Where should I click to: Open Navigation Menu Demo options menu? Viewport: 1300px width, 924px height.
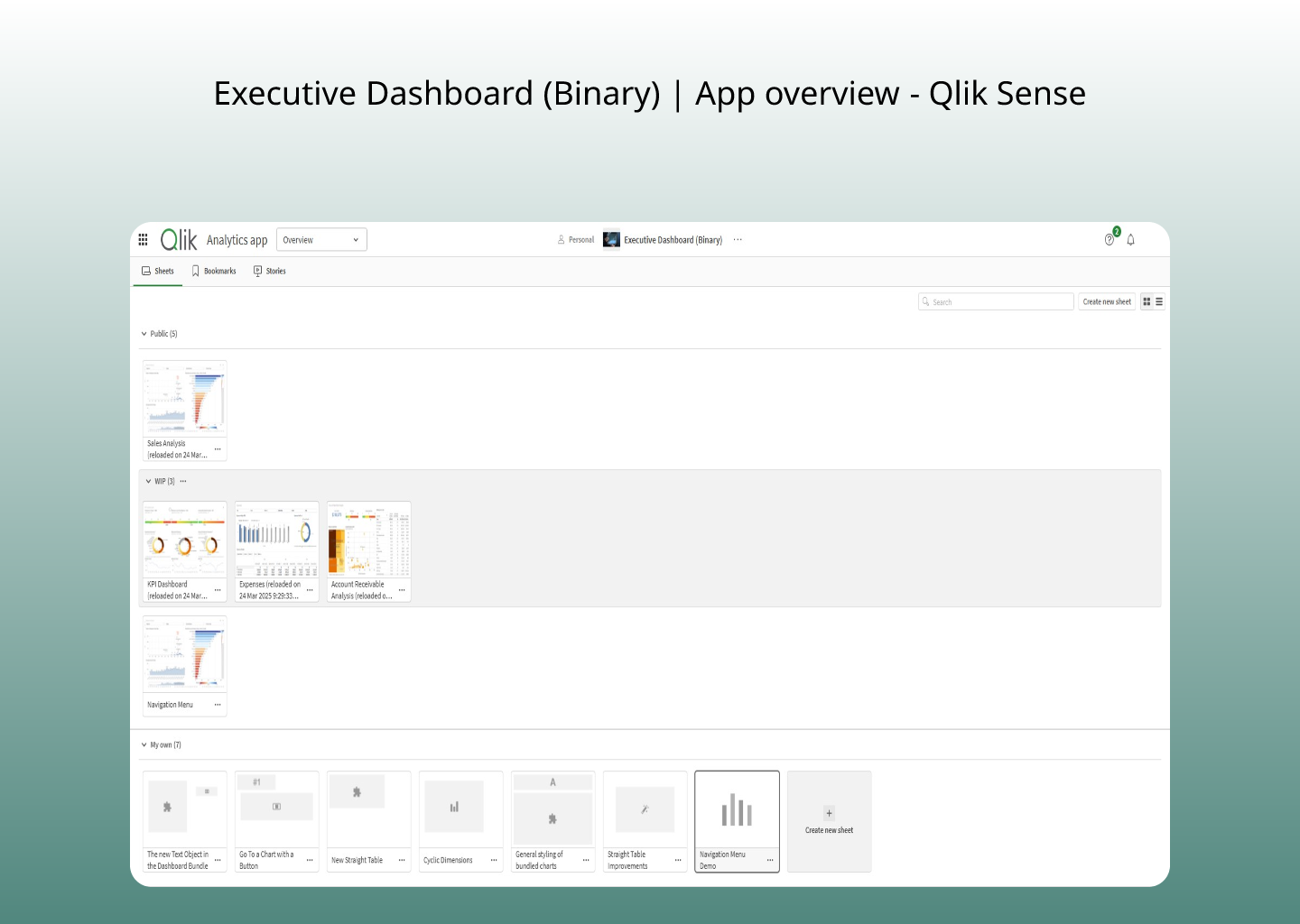tap(770, 860)
